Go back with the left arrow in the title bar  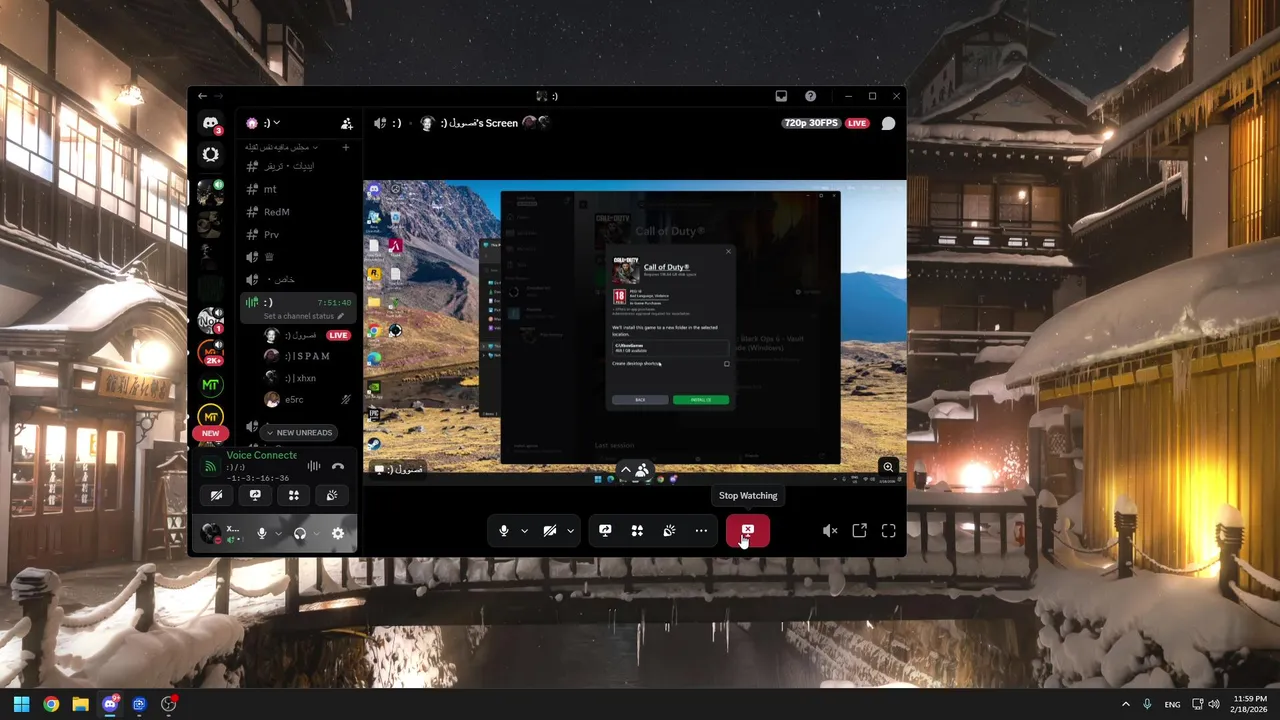[202, 96]
